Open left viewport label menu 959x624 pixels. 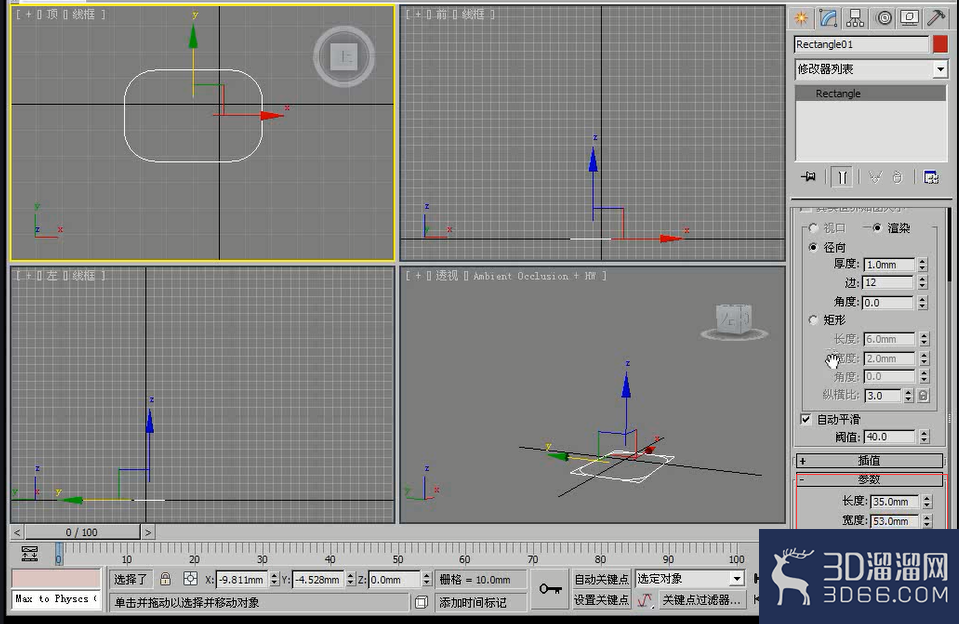pos(51,276)
